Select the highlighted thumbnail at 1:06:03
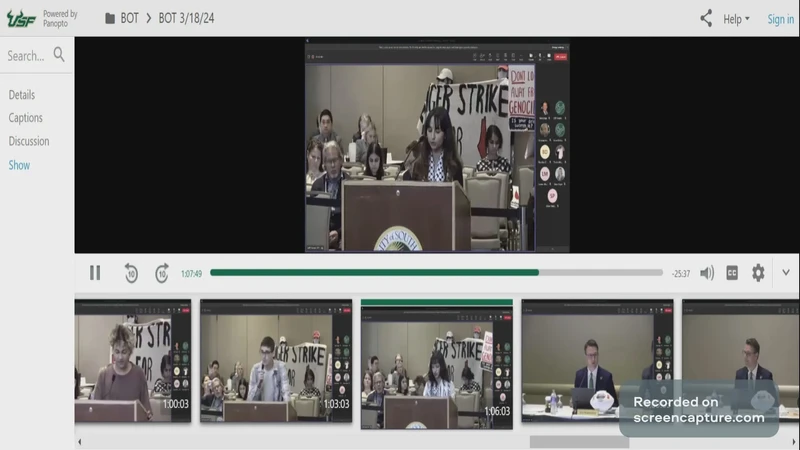 tap(437, 364)
